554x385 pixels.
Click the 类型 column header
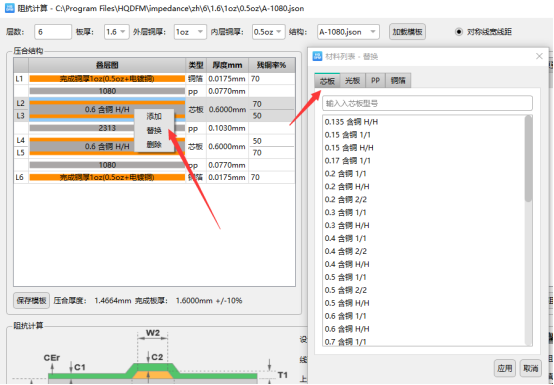196,65
